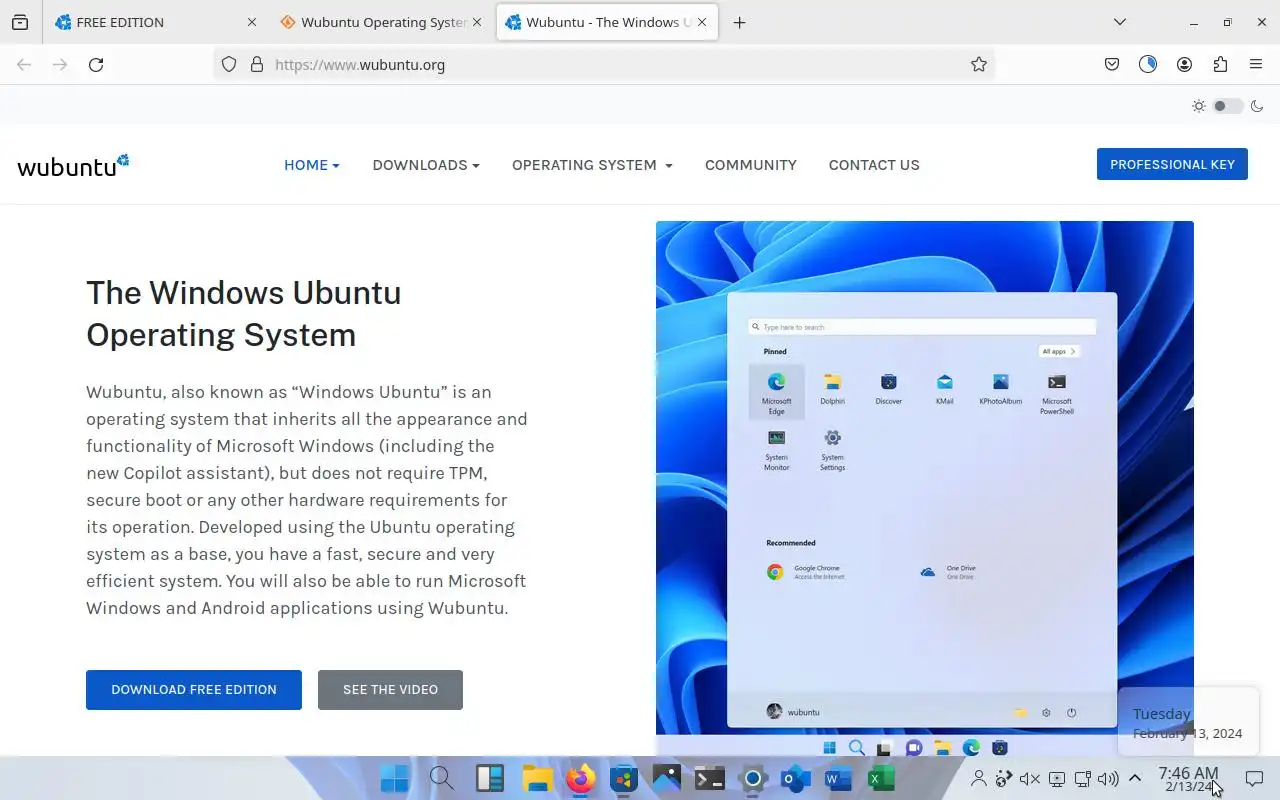Open a new browser tab
The height and width of the screenshot is (800, 1280).
click(739, 22)
